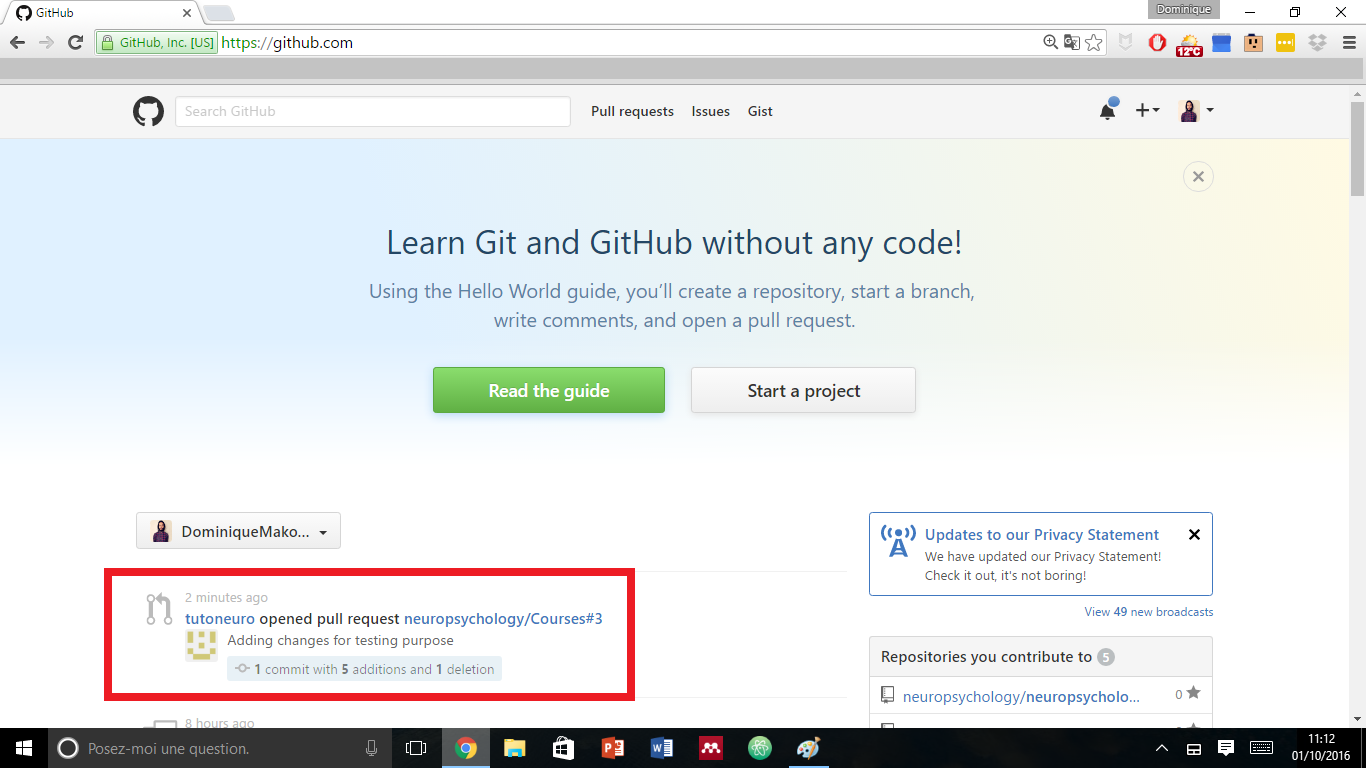Click the Dropbox extension icon
Viewport: 1366px width, 768px height.
click(x=1317, y=43)
